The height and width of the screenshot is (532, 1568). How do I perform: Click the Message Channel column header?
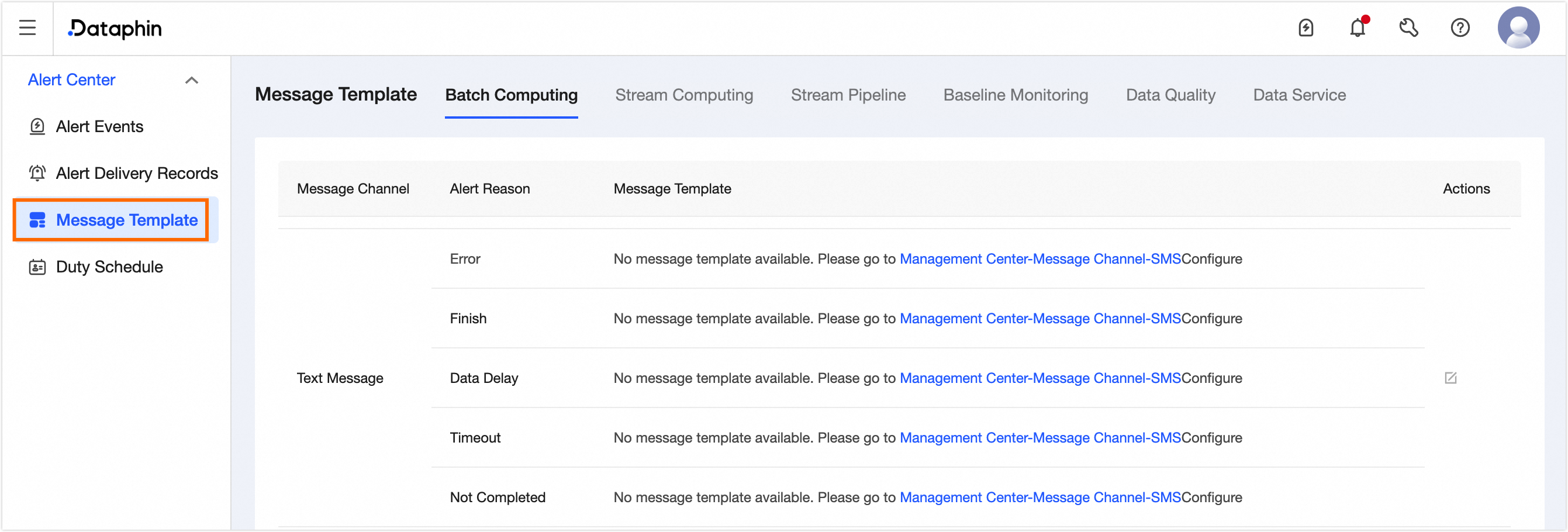(353, 189)
